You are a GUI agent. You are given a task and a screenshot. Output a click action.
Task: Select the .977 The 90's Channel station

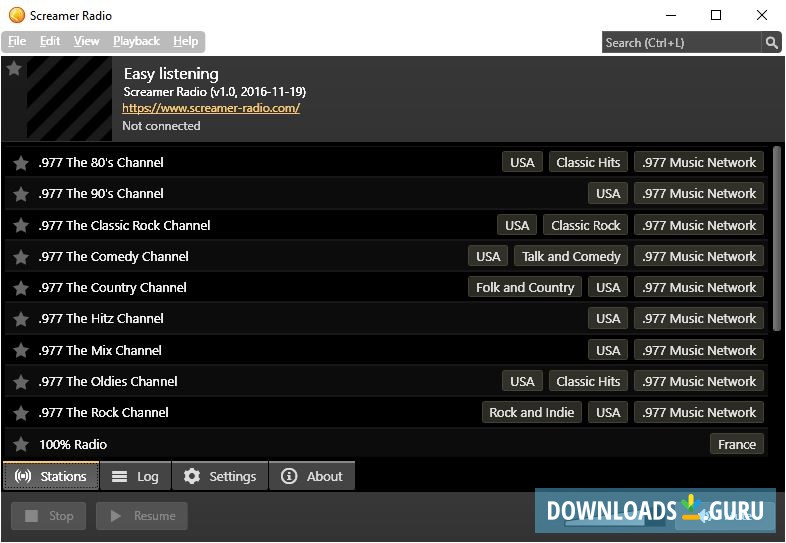(x=386, y=194)
